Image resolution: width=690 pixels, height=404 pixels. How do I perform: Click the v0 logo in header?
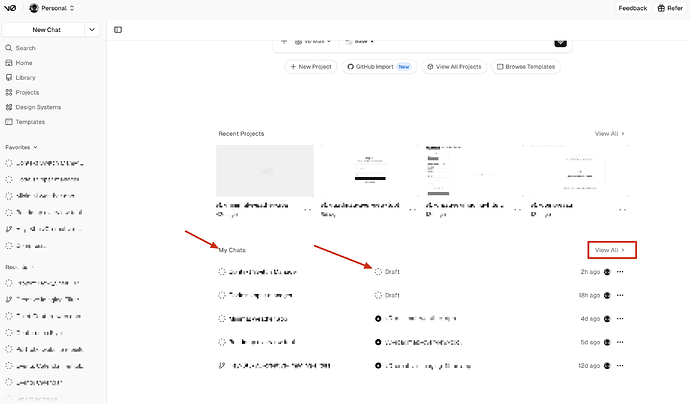click(x=10, y=8)
